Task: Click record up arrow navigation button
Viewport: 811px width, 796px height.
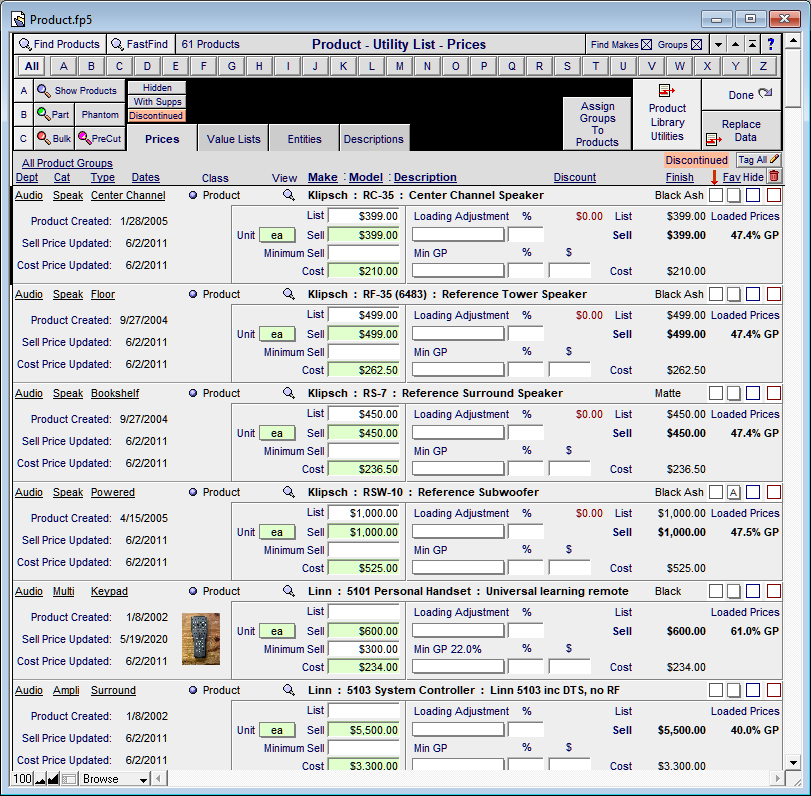Action: pos(735,44)
